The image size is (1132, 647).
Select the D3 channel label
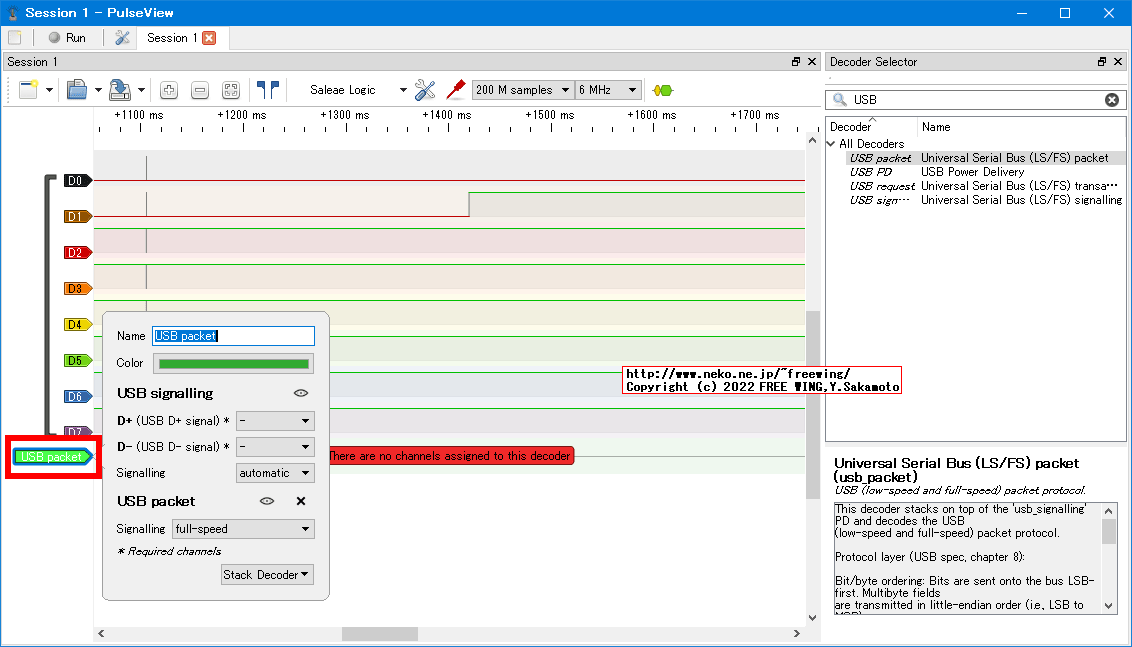point(77,288)
